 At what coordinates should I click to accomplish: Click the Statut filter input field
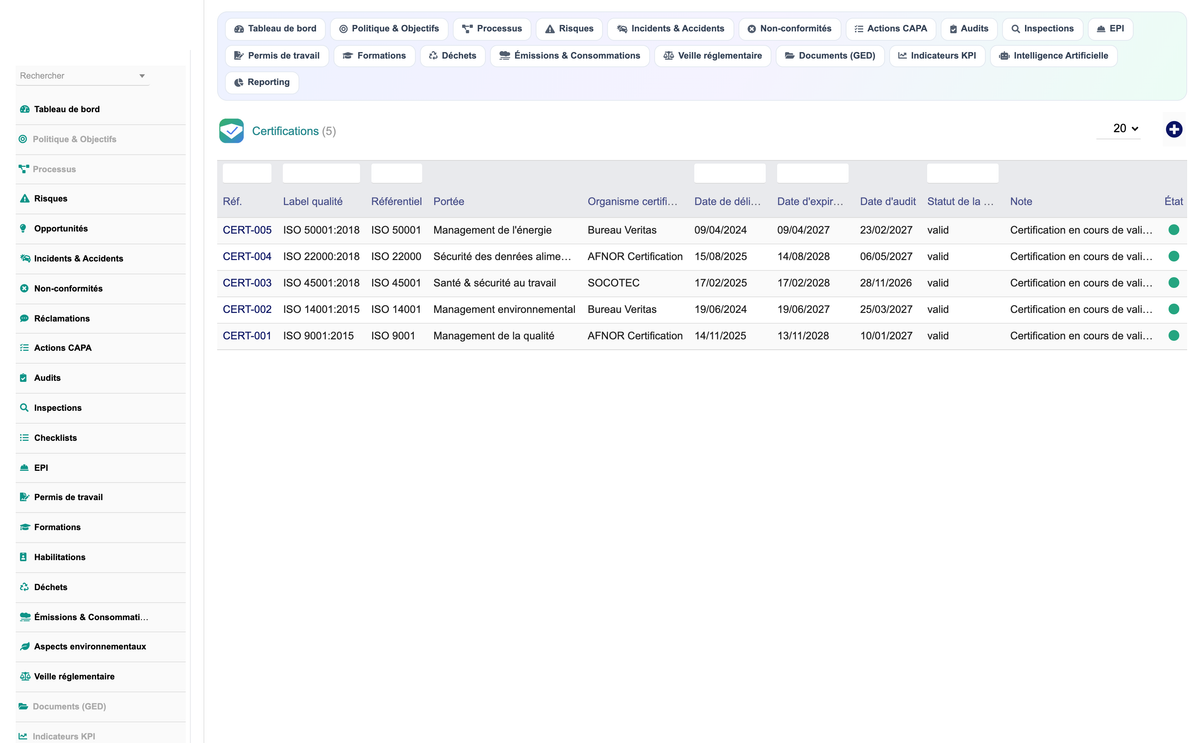[x=962, y=173]
